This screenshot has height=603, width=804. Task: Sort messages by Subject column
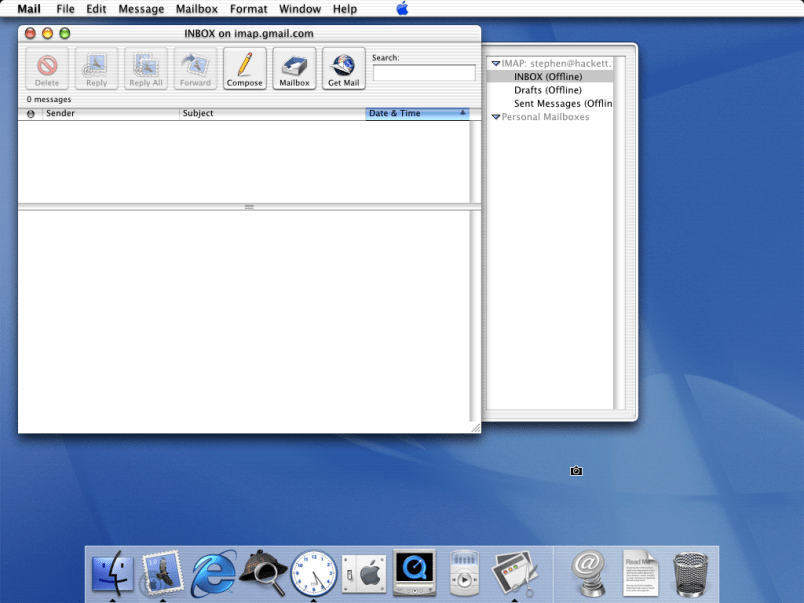coord(272,113)
